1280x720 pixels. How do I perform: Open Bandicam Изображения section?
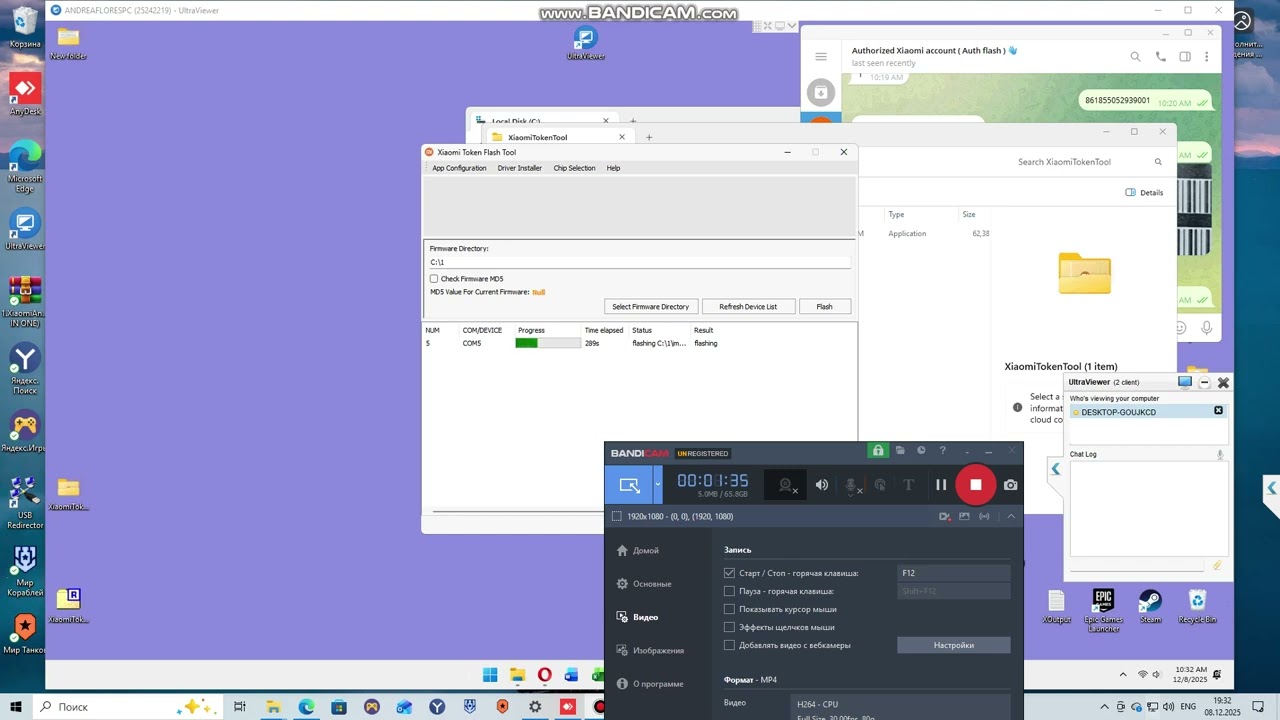point(650,650)
